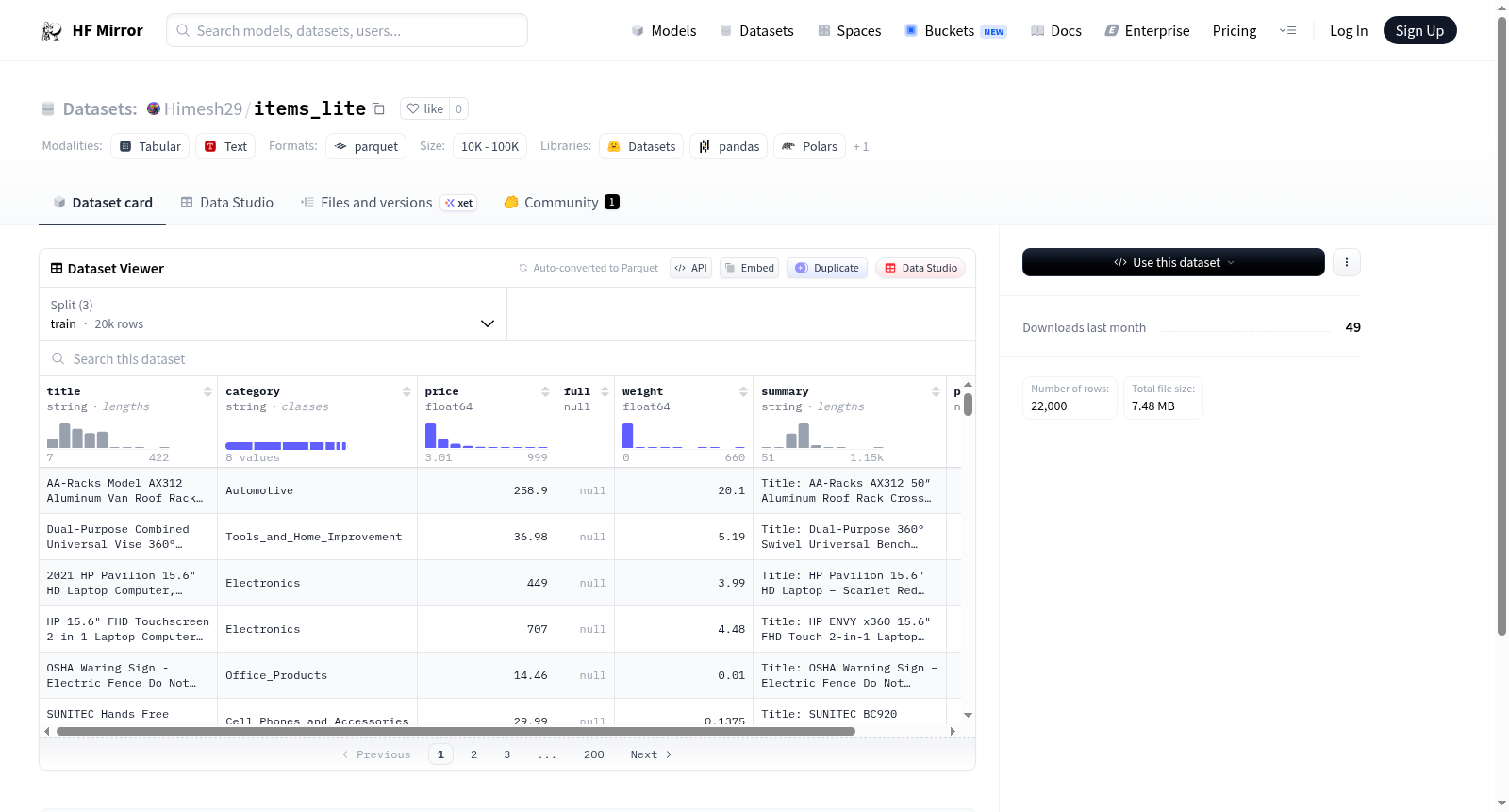
Task: Filter by the Text modality tag
Action: [225, 146]
